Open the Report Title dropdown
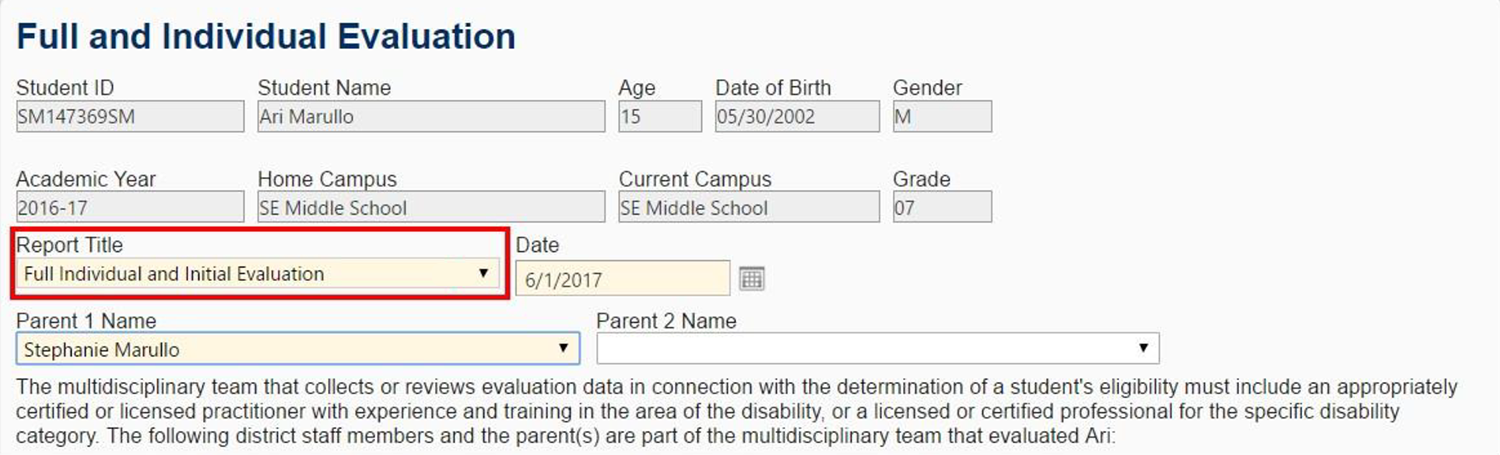 258,273
